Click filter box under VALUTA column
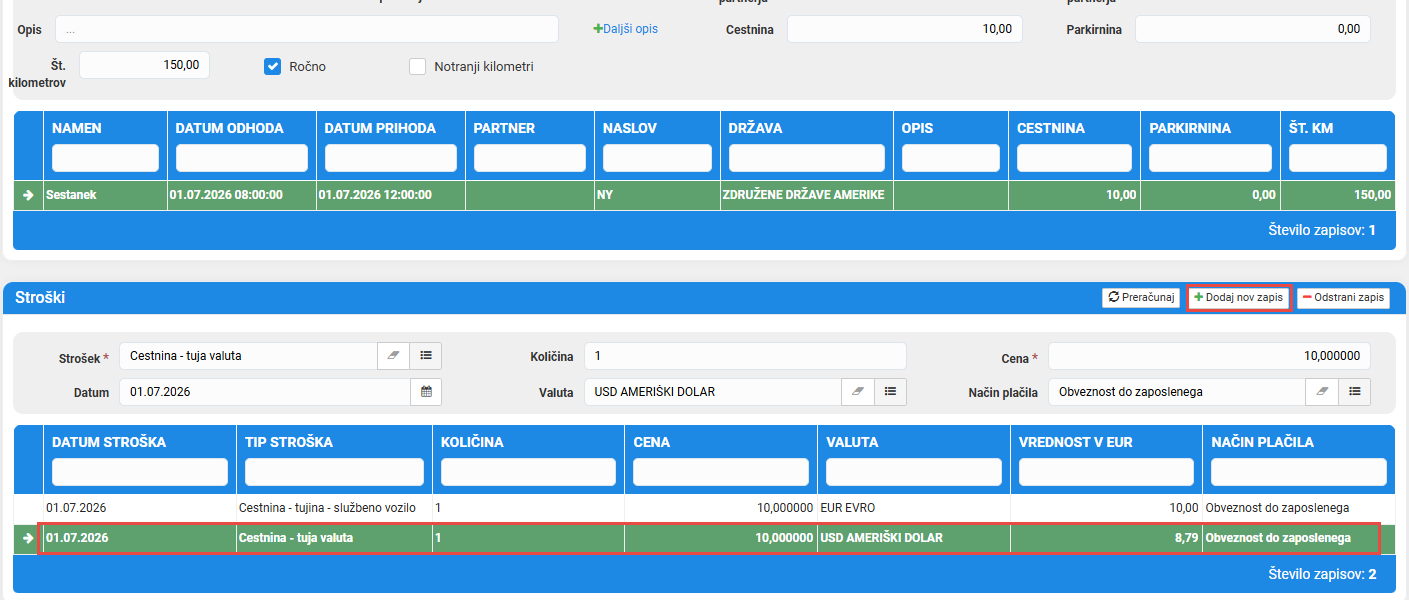Viewport: 1409px width, 600px height. [x=914, y=472]
